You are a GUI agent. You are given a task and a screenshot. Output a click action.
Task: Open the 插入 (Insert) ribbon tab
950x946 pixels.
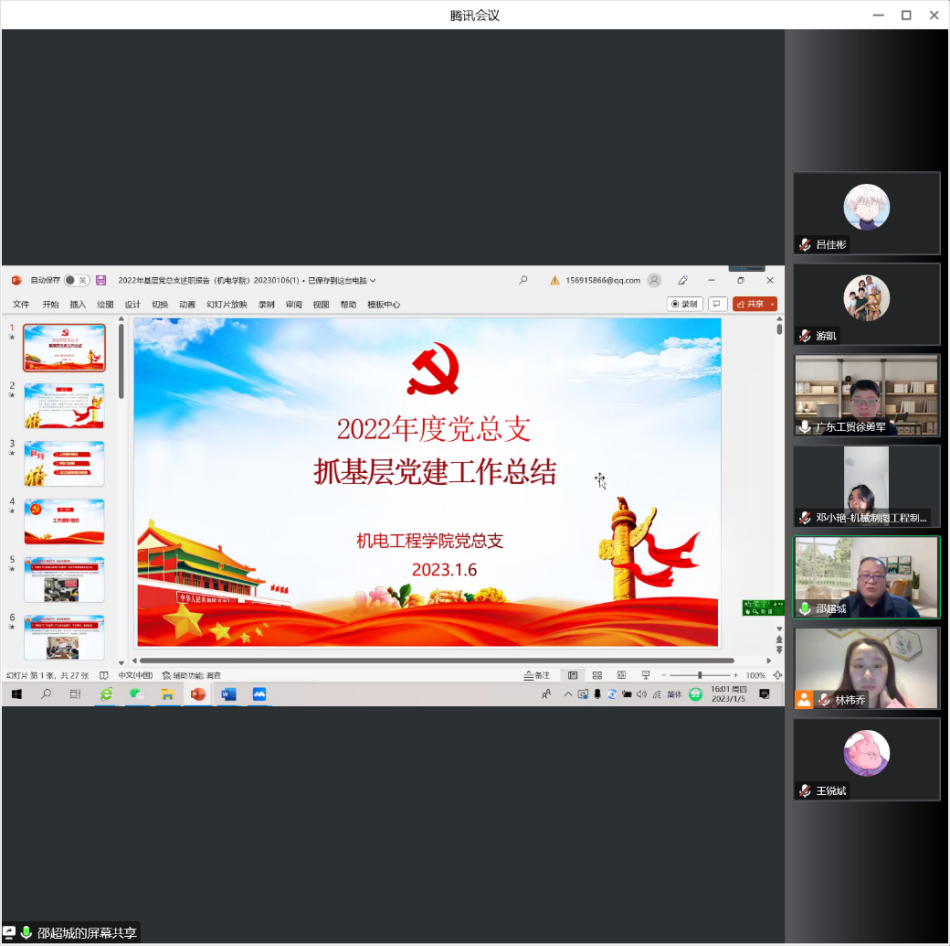[78, 304]
